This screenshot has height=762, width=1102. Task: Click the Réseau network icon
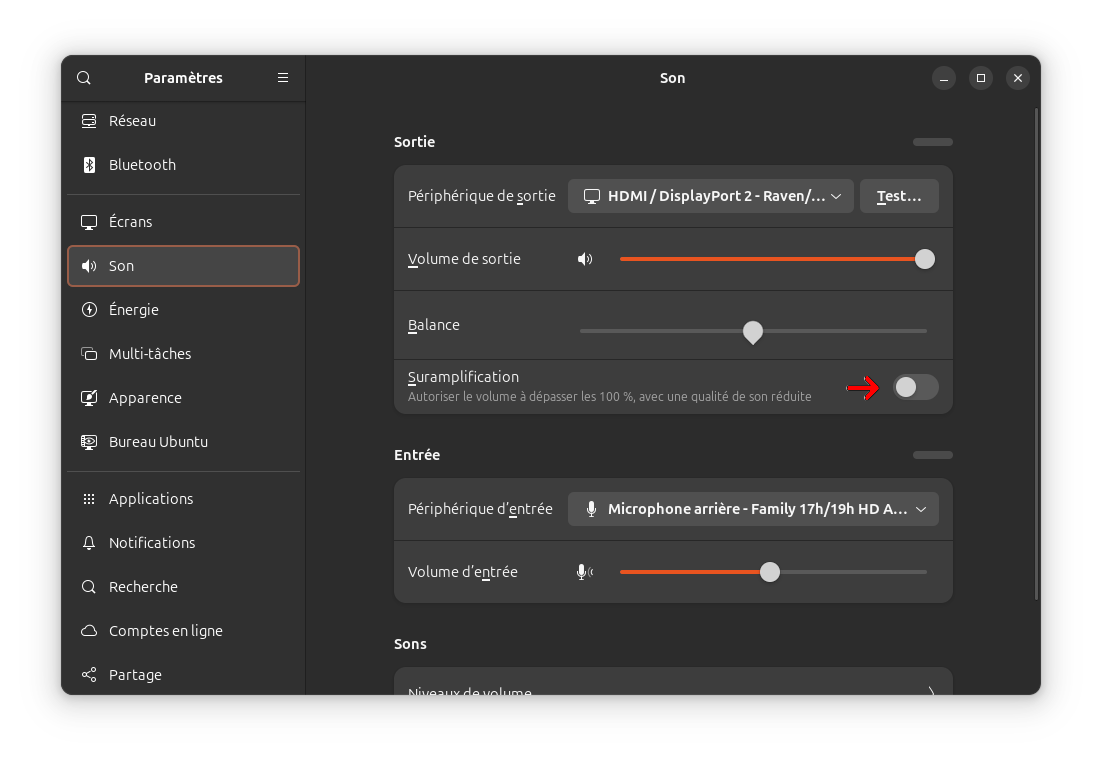(x=89, y=121)
